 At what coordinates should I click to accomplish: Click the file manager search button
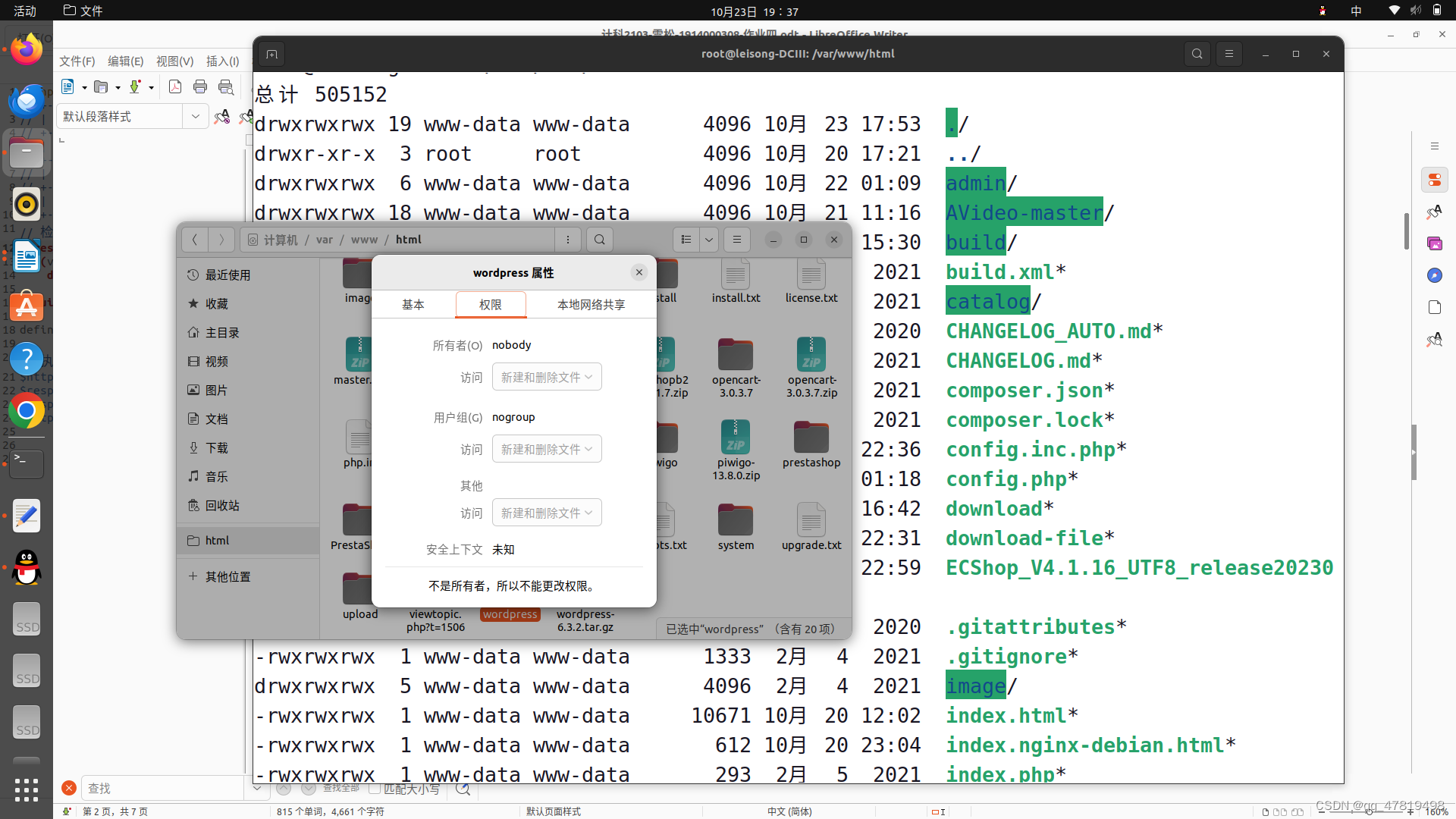[x=599, y=240]
